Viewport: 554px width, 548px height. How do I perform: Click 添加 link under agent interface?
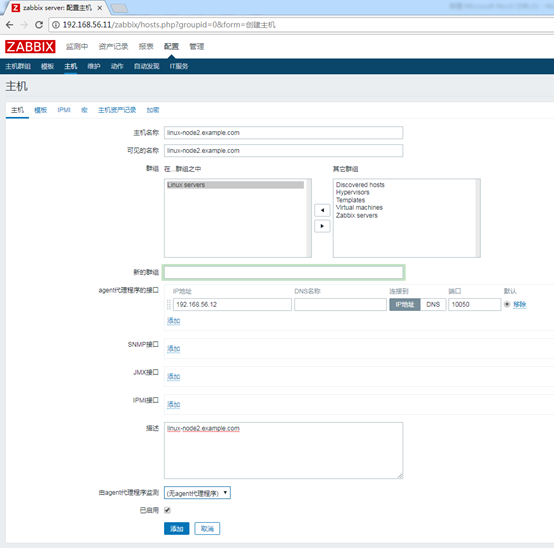pyautogui.click(x=173, y=321)
